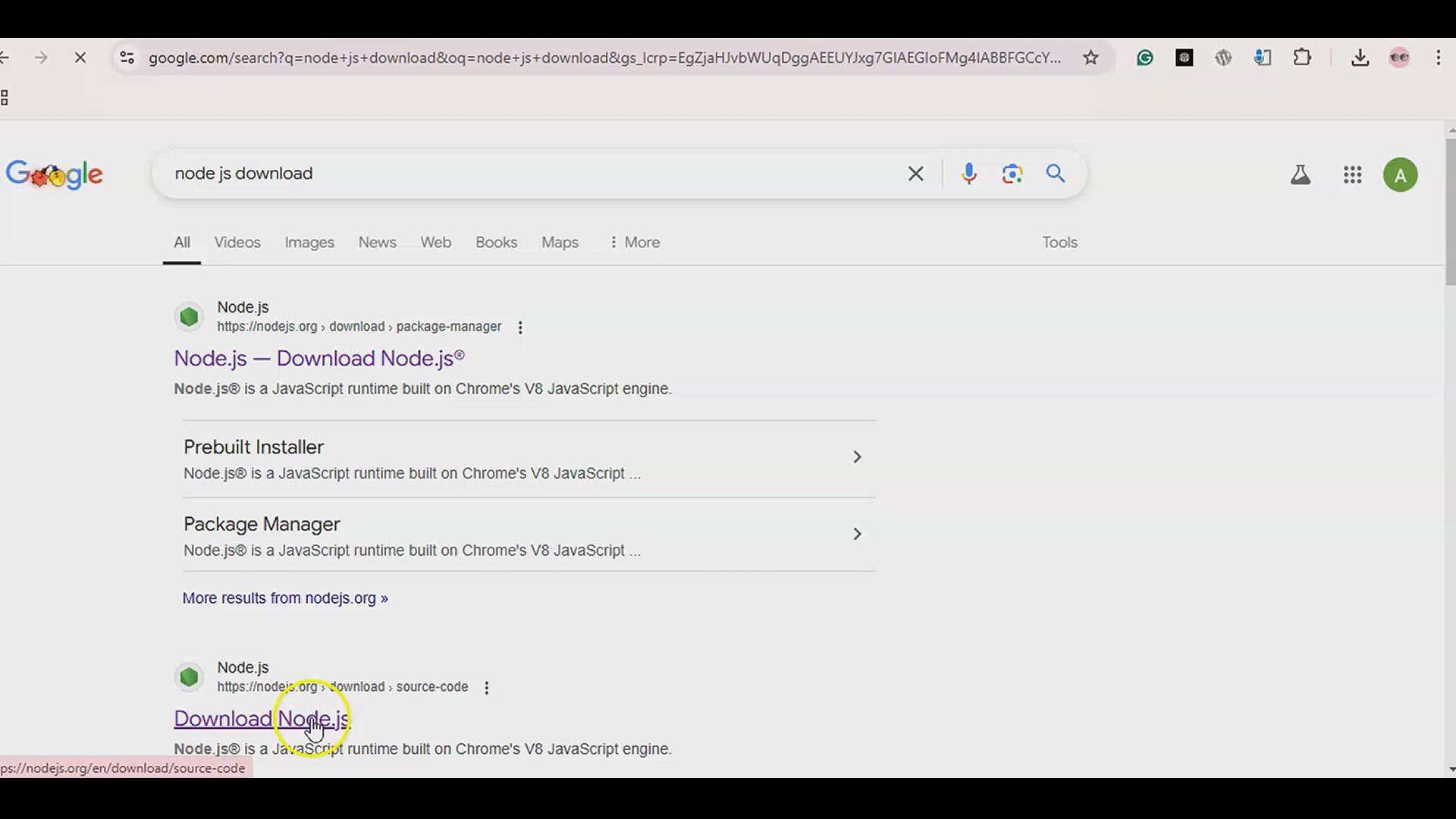Open the black square extension icon

(1185, 58)
